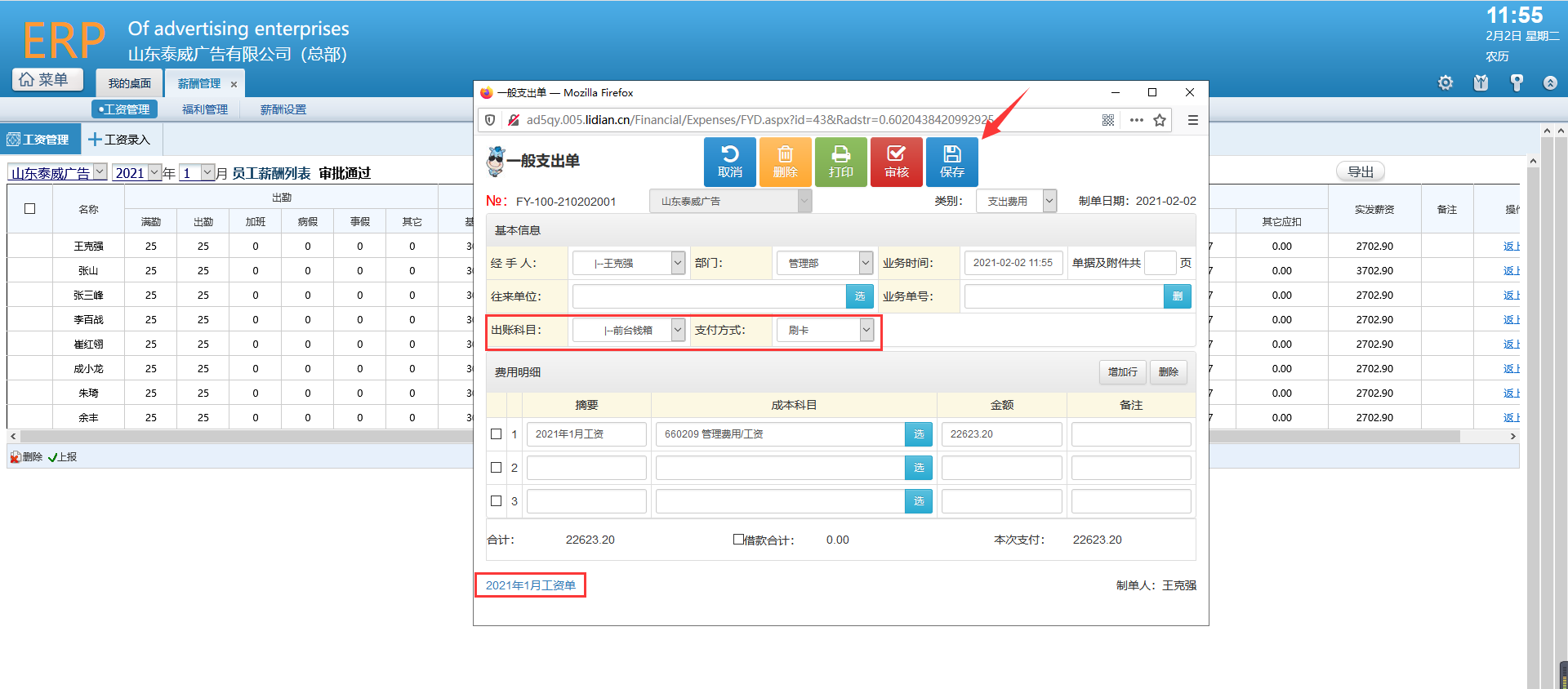Open the 薪酬设置 submenu item

(x=283, y=109)
